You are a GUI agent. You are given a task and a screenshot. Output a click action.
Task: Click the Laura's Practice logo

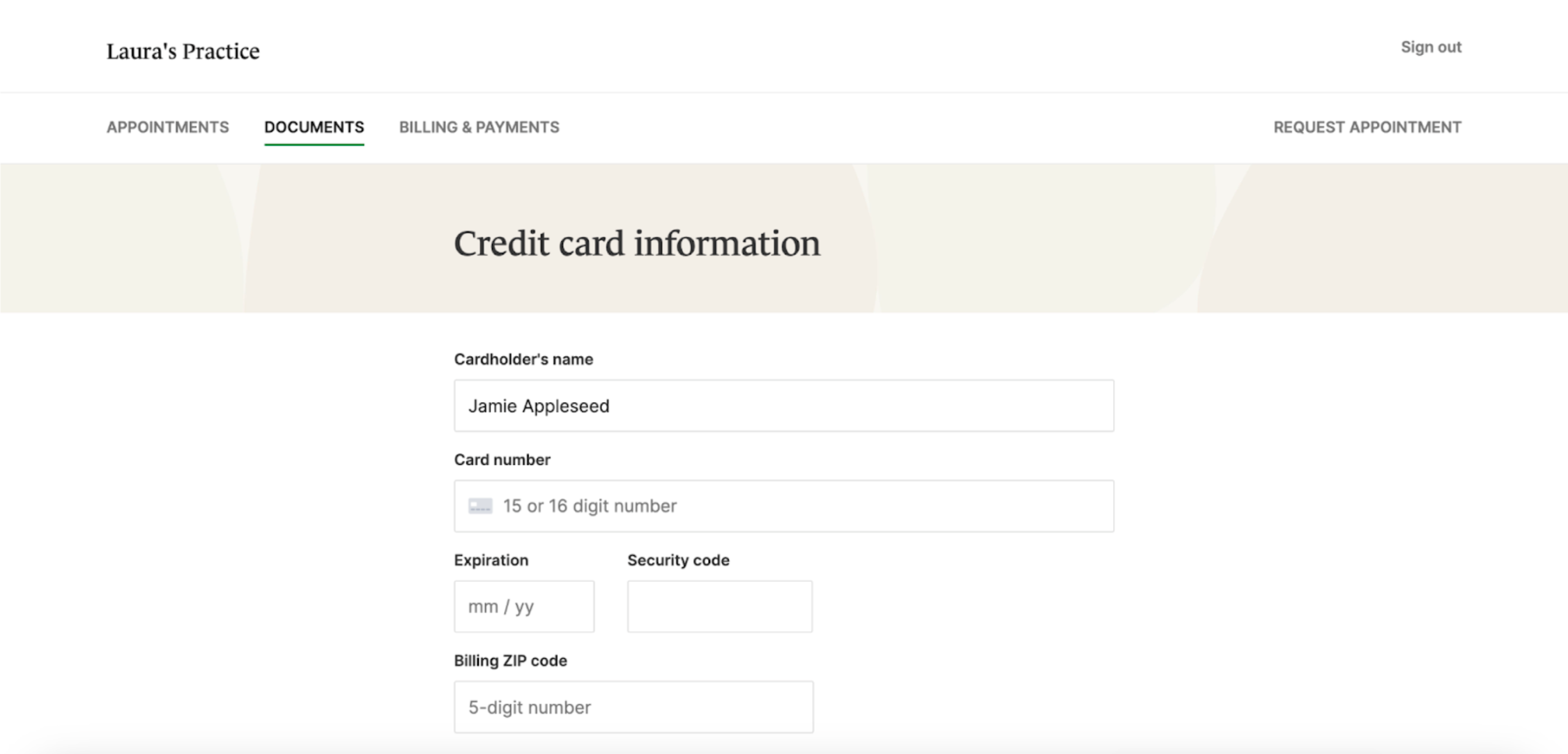(183, 51)
